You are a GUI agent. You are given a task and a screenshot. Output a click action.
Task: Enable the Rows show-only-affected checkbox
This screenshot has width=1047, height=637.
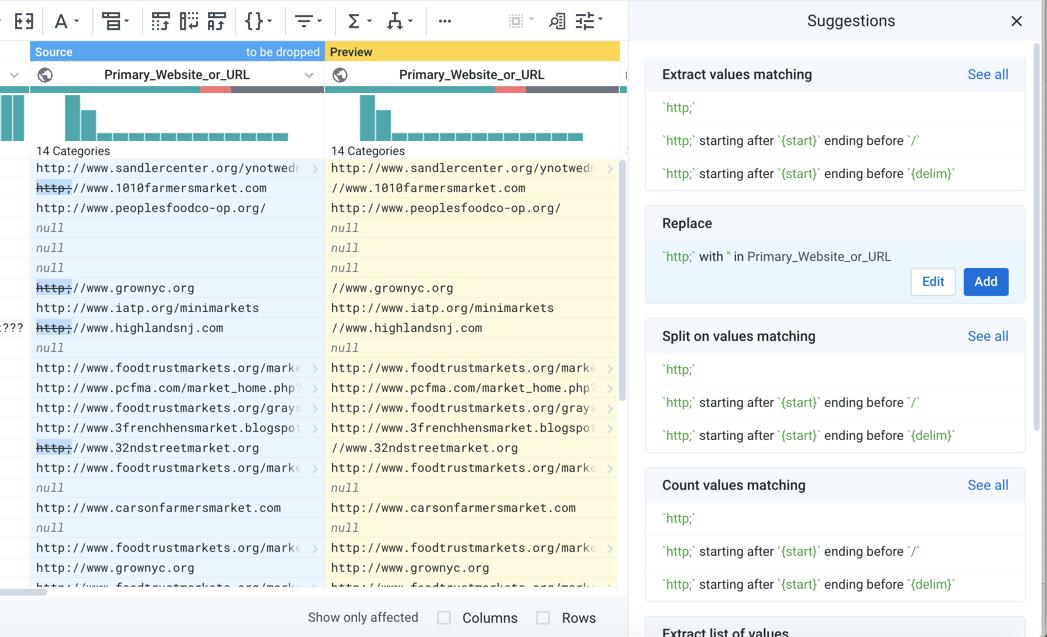coord(543,618)
